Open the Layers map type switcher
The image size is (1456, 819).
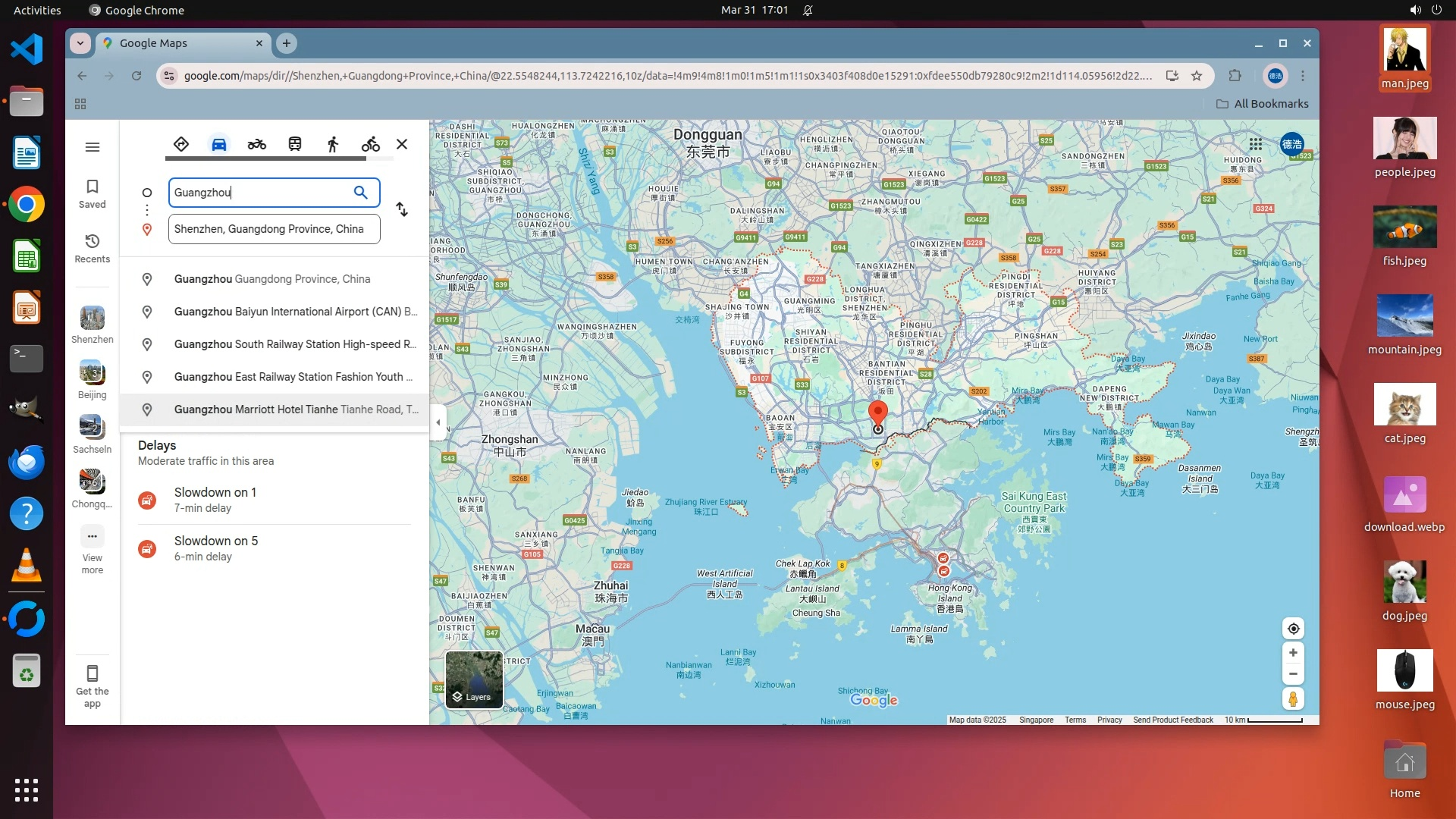pyautogui.click(x=474, y=679)
